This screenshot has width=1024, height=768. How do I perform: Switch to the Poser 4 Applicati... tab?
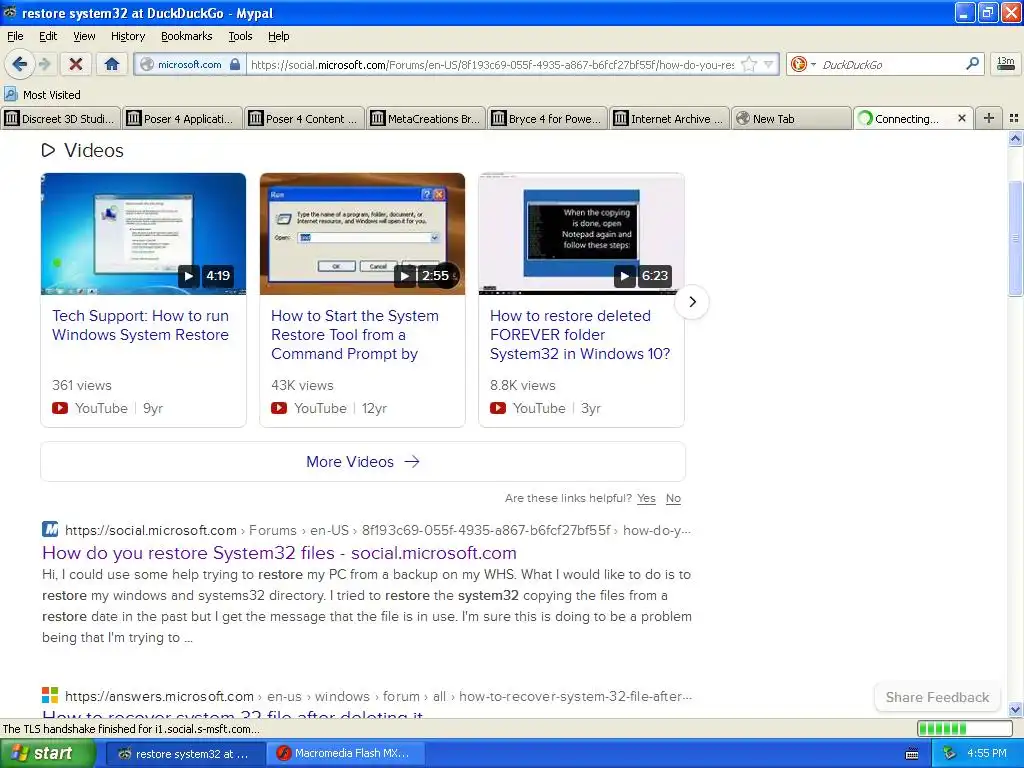pos(182,118)
